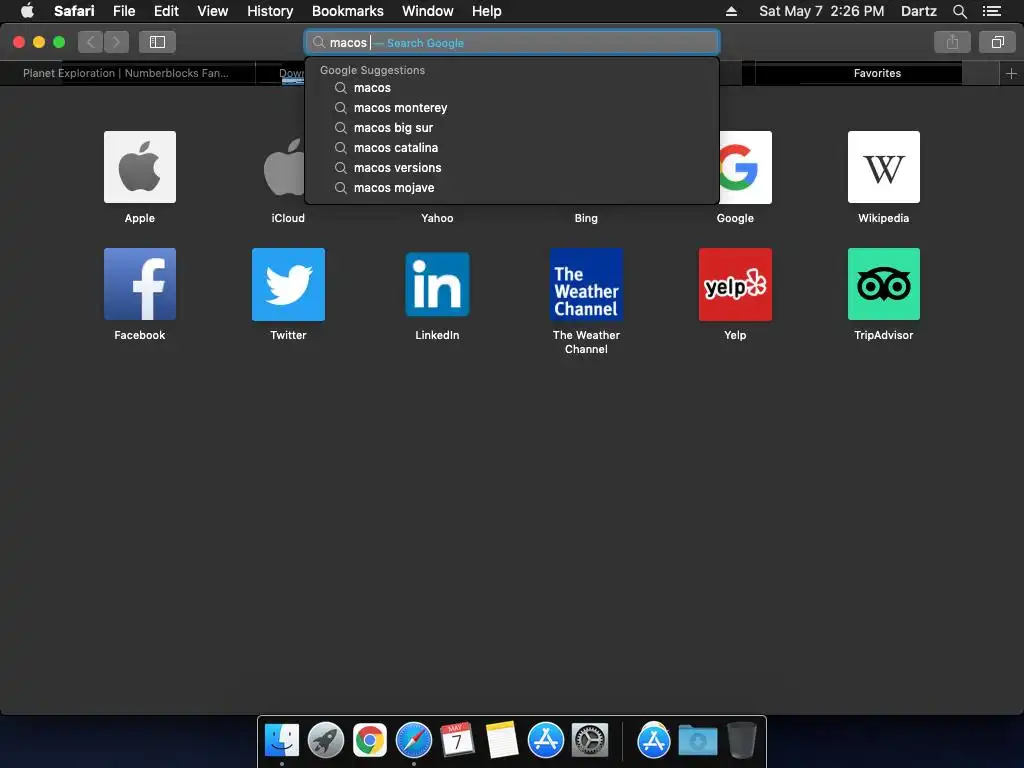Open the File menu
Screen dimensions: 1024x768
pyautogui.click(x=124, y=11)
